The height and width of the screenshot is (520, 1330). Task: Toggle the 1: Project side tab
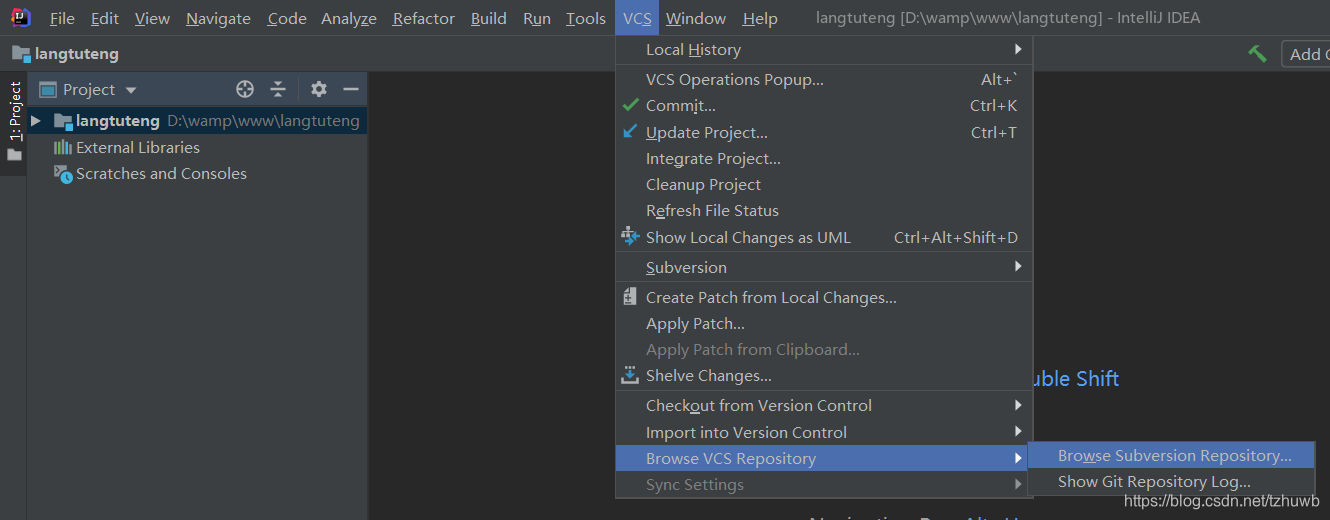click(x=15, y=112)
